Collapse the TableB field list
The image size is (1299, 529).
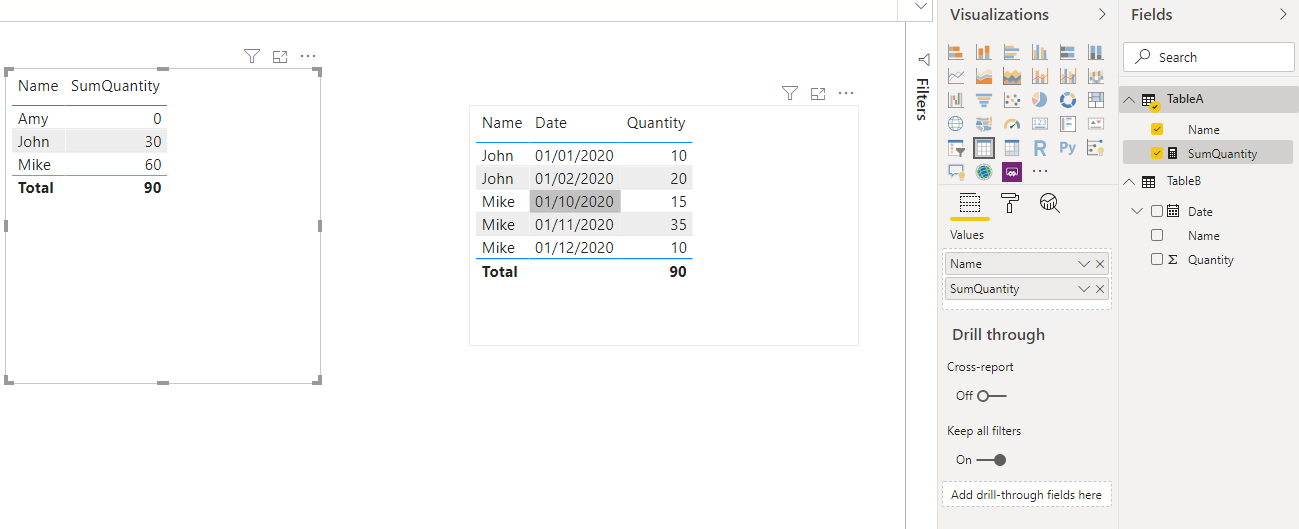(1129, 182)
